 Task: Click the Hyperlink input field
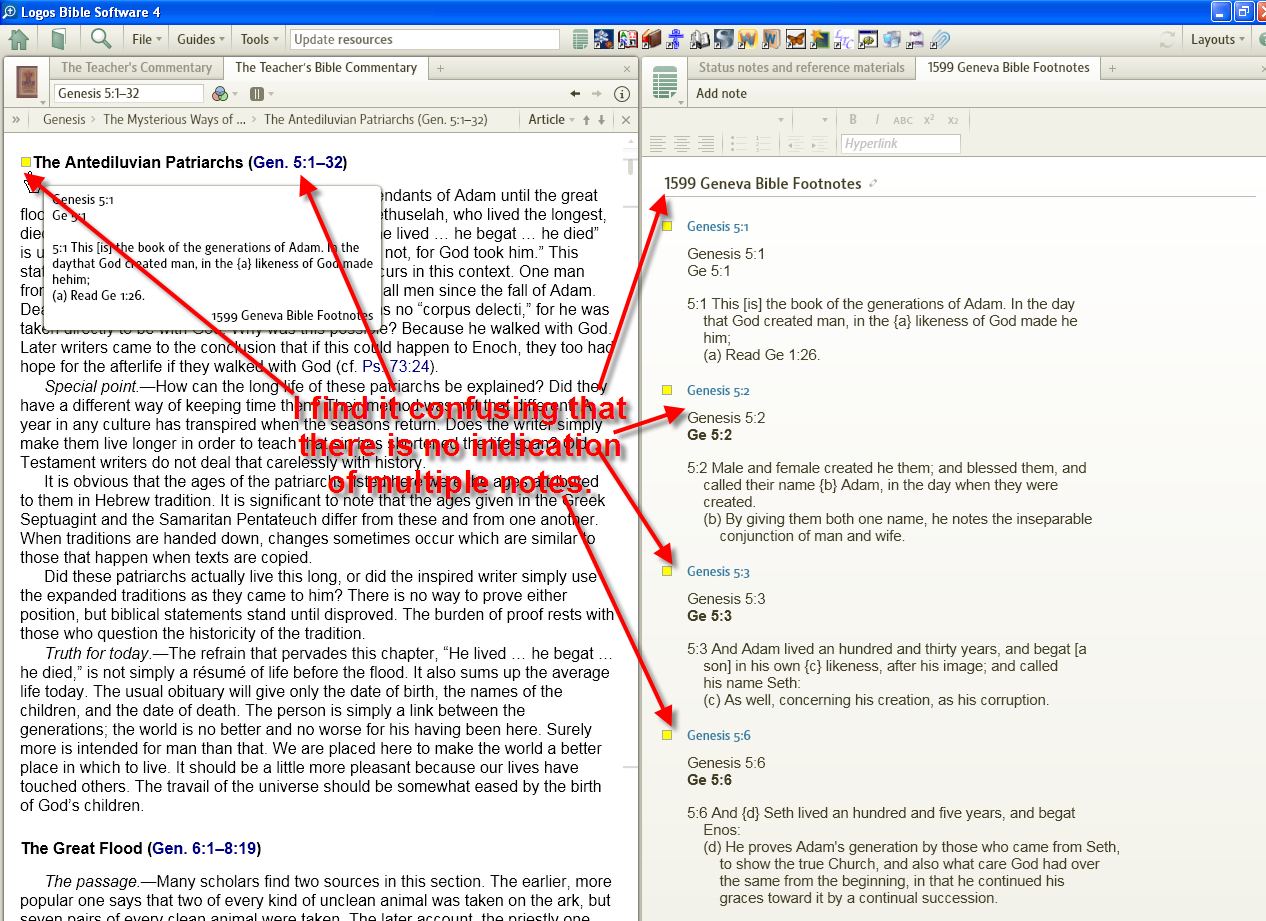pos(901,144)
